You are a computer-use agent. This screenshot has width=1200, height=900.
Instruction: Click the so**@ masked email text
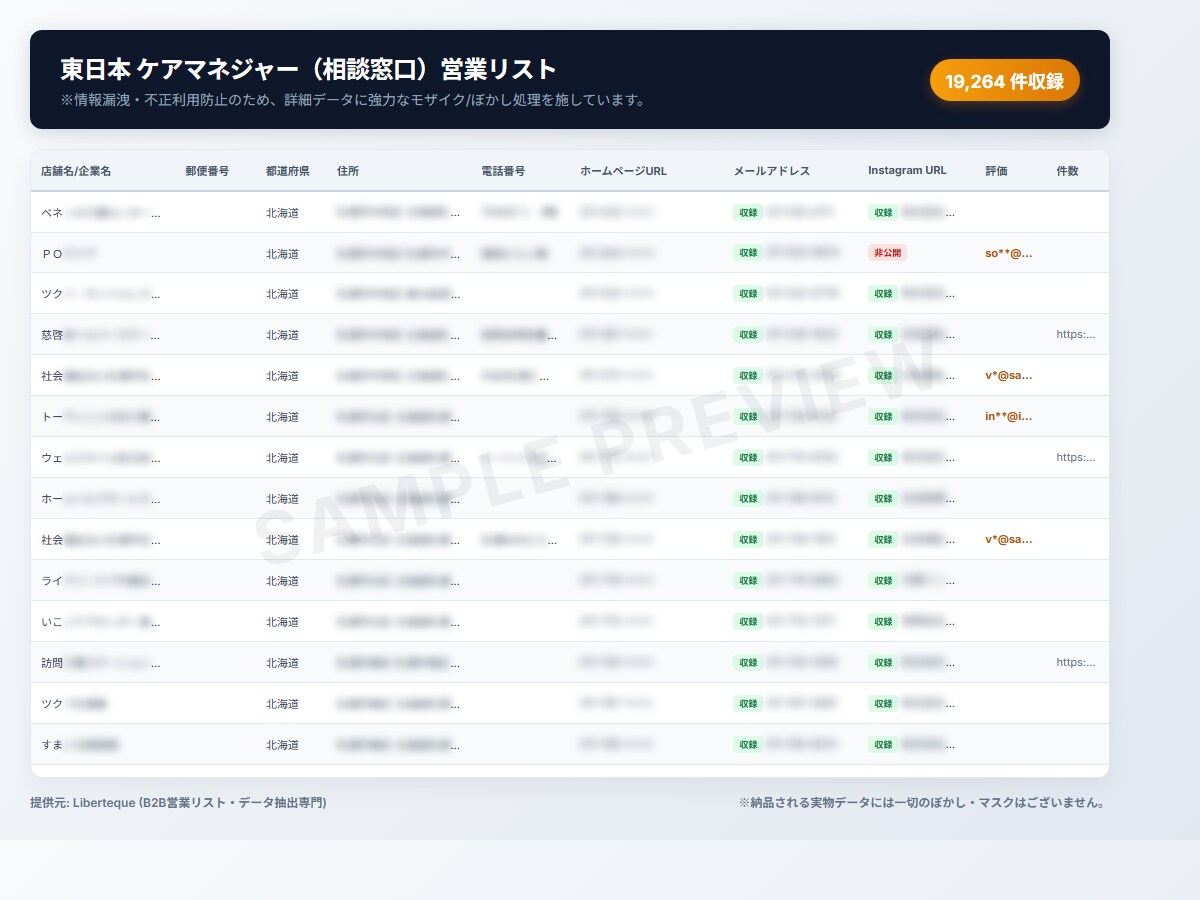coord(1008,253)
